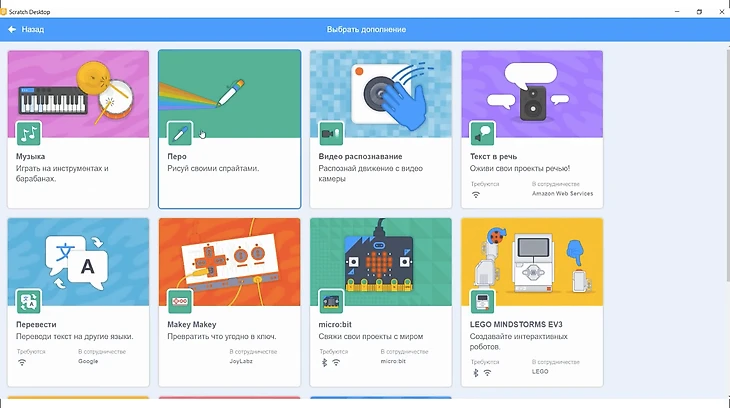This screenshot has height=408, width=730.
Task: Click Wi-Fi requirement icon on micro:bit card
Action: pos(336,362)
